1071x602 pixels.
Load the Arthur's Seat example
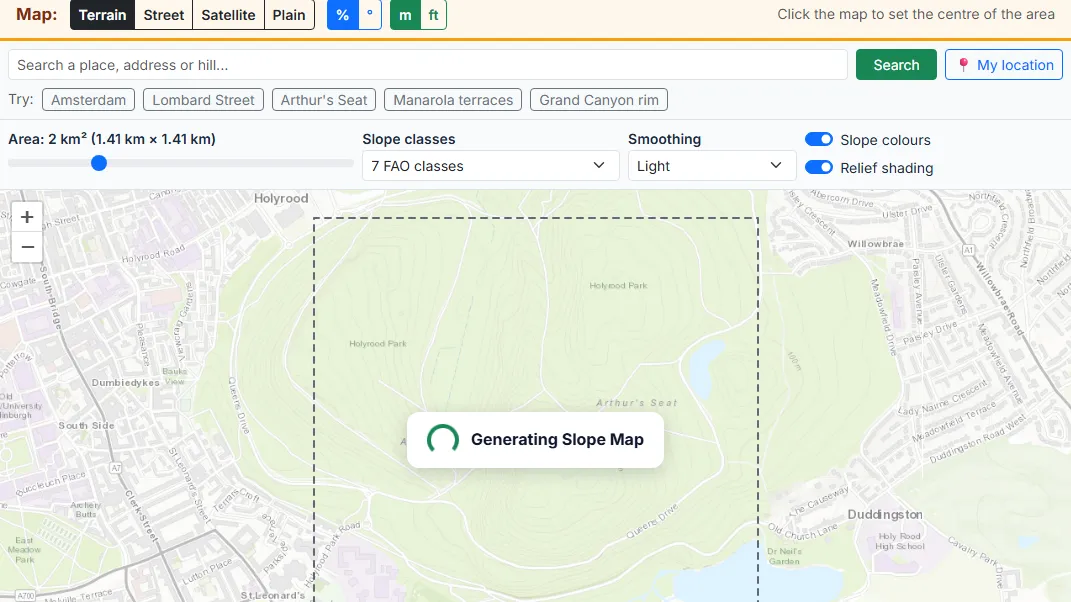324,100
